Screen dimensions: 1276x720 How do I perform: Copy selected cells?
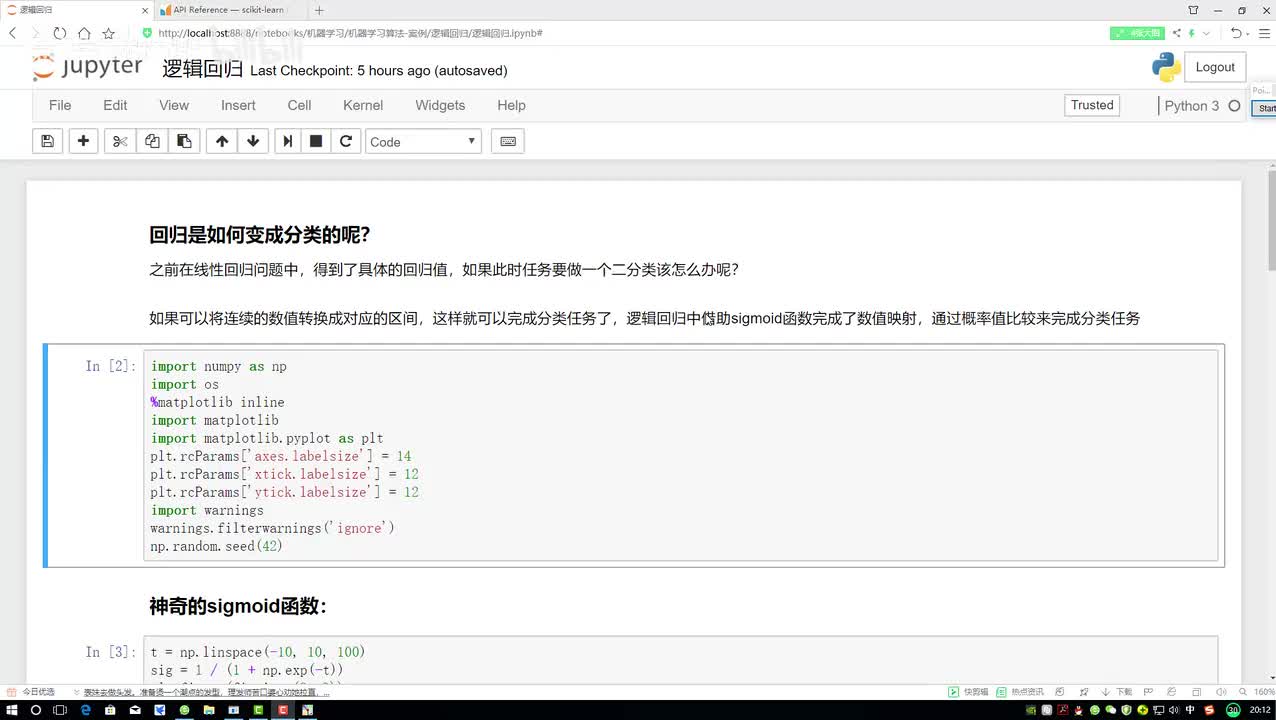point(152,141)
